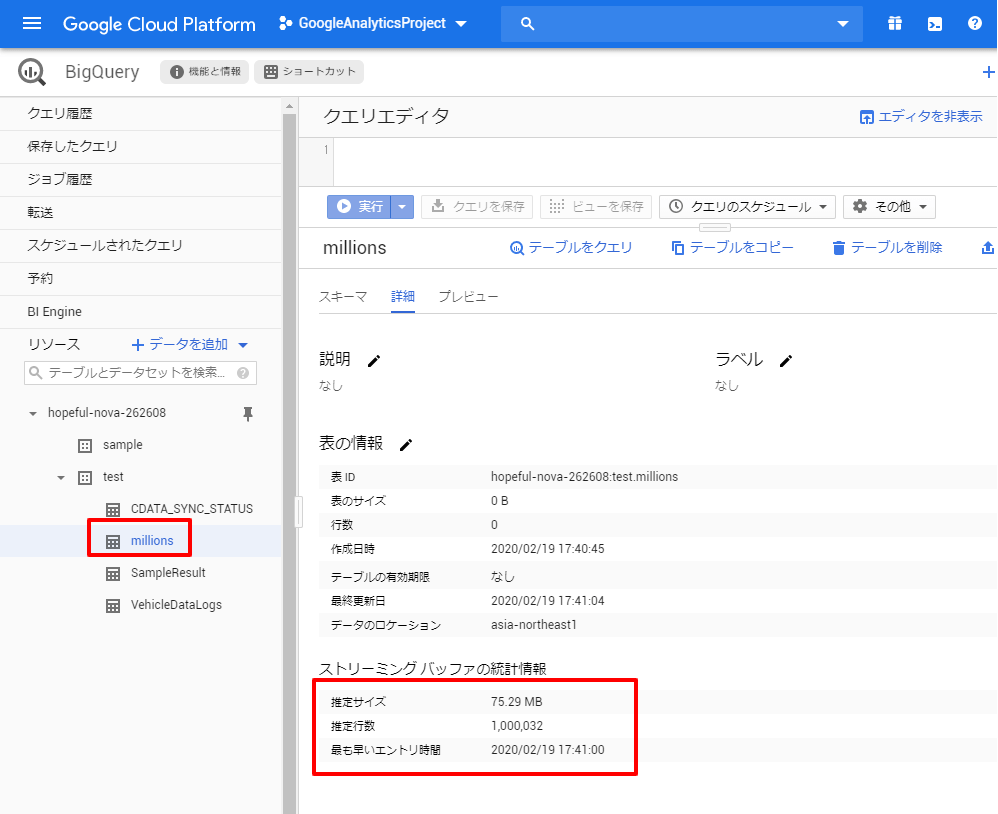The height and width of the screenshot is (814, 998).
Task: Select the sample dataset
Action: pos(123,446)
